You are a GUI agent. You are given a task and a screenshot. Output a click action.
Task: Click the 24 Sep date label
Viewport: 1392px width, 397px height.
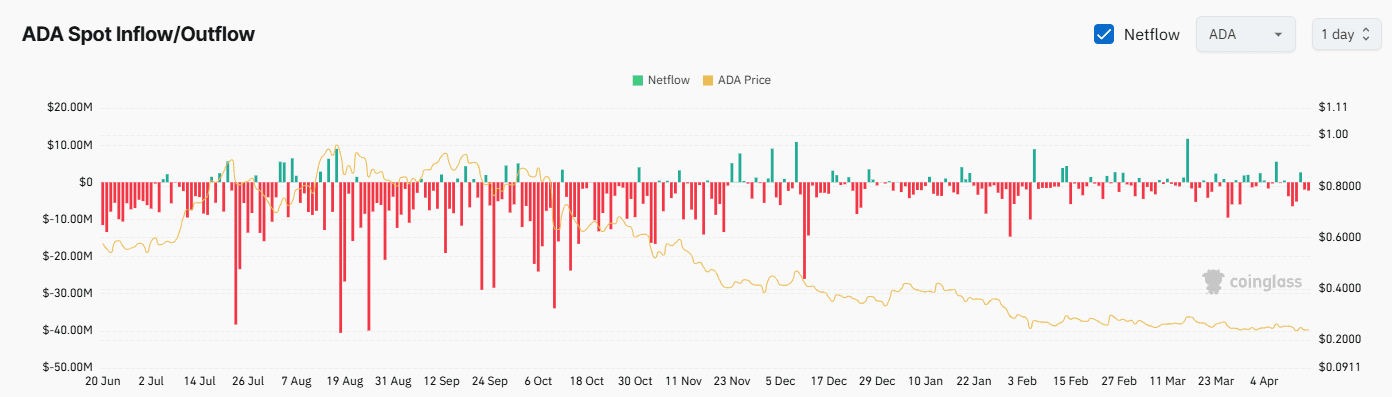point(491,381)
